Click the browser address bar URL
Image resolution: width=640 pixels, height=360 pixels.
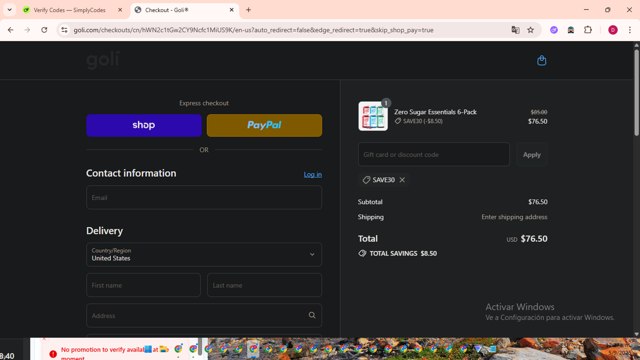point(253,30)
